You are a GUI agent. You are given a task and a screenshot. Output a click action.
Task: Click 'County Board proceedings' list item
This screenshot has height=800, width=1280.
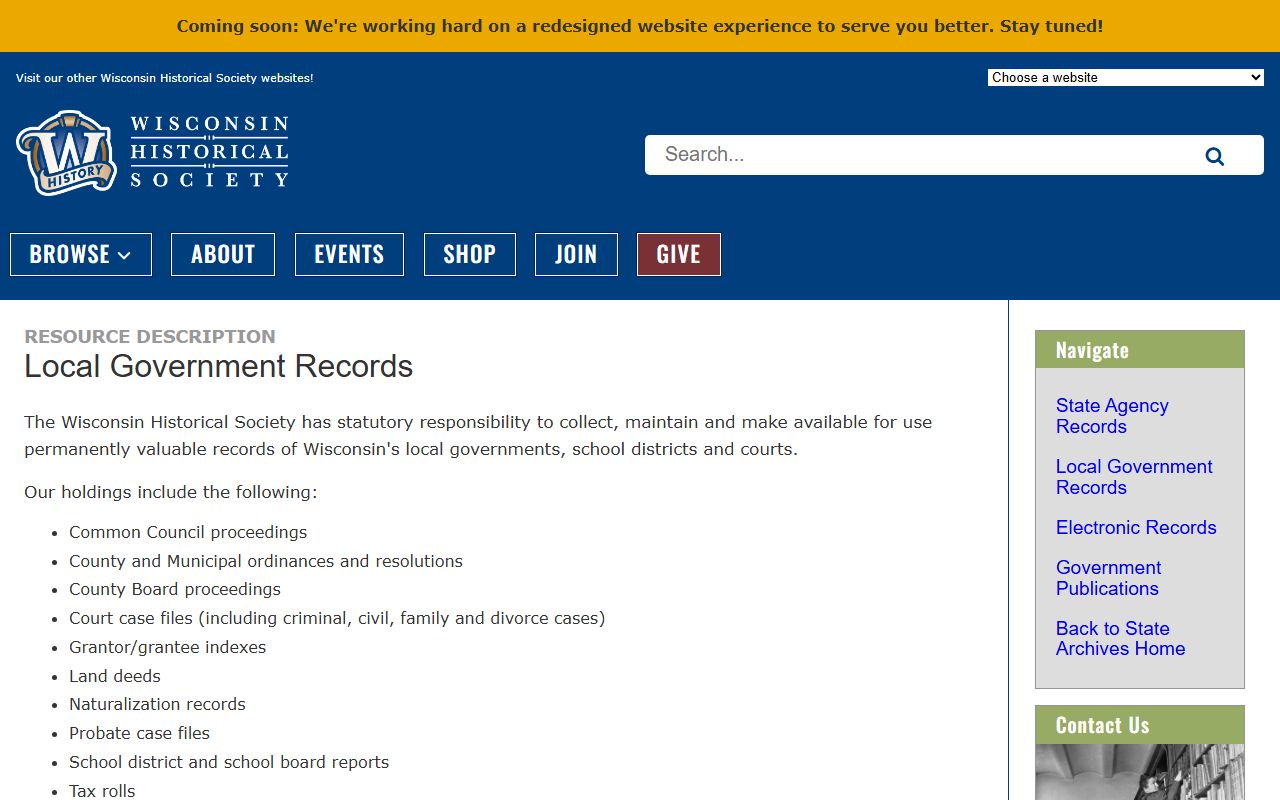pos(175,589)
